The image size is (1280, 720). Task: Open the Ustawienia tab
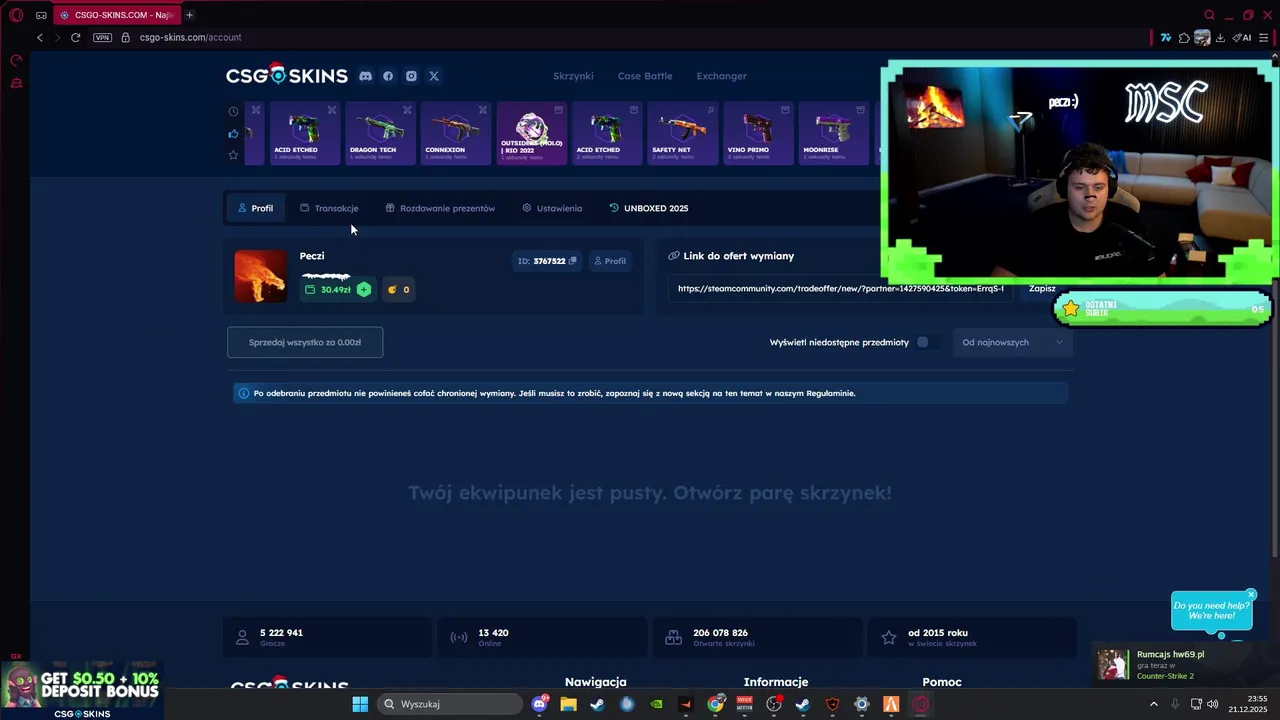coord(552,208)
